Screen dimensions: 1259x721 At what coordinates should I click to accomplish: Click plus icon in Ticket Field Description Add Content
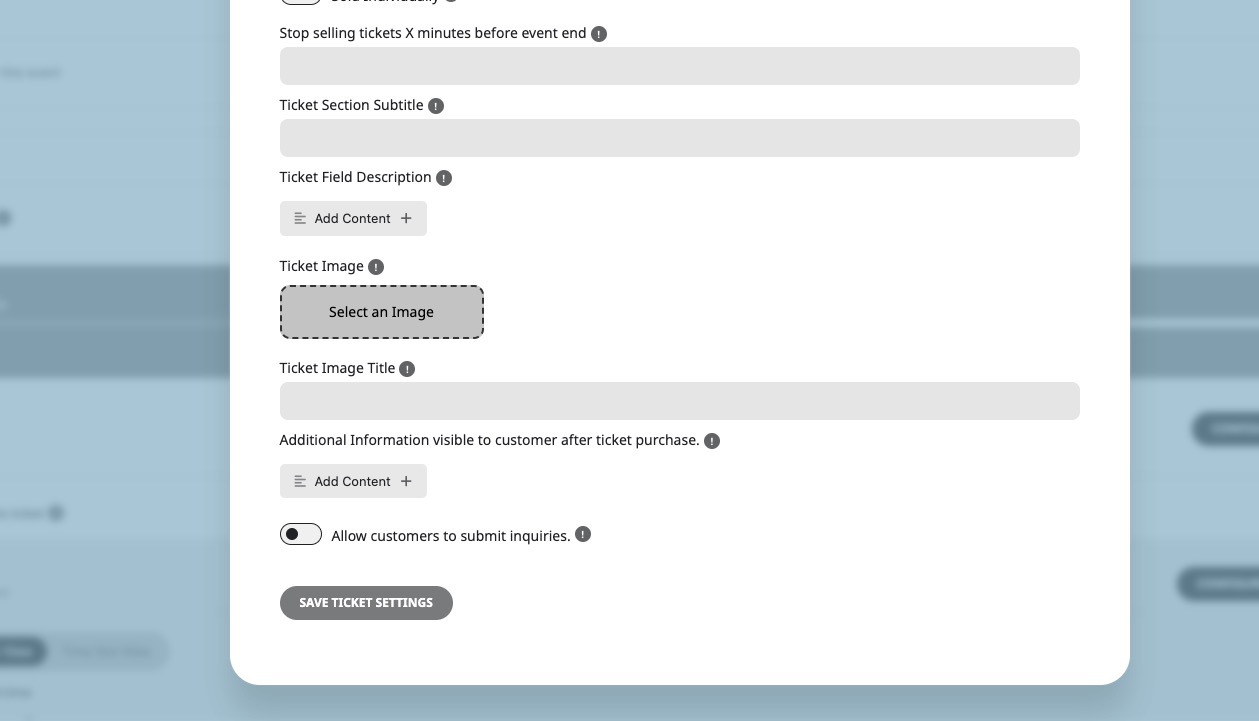[x=406, y=218]
